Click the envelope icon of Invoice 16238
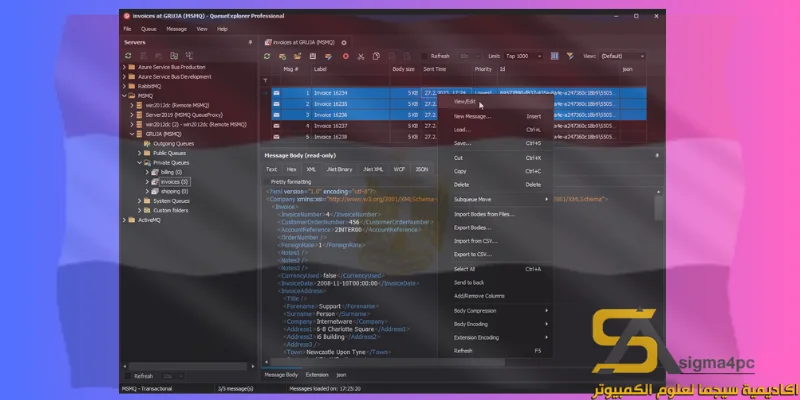 click(276, 137)
